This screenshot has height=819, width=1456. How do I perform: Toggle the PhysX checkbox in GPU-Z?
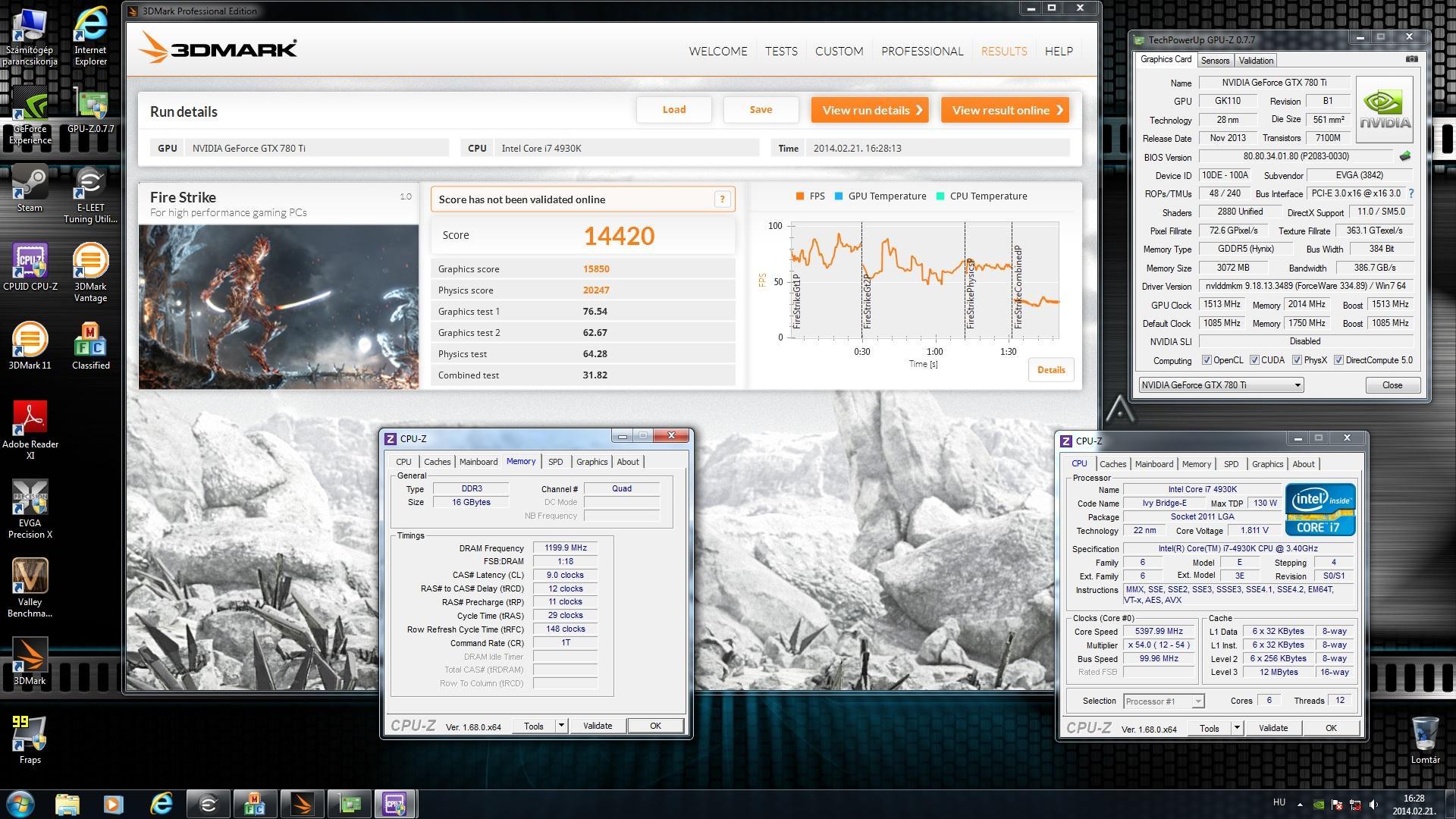(x=1297, y=360)
